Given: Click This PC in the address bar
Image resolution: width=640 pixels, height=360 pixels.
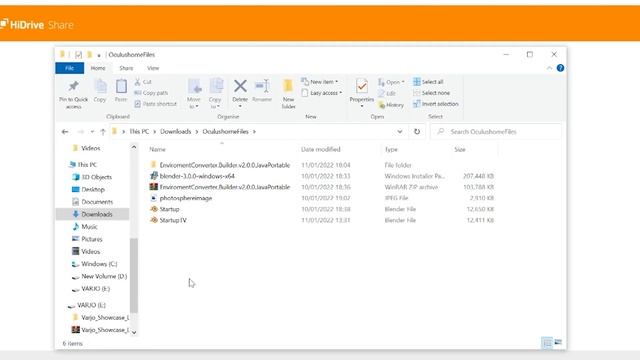Looking at the screenshot, I should pyautogui.click(x=139, y=131).
